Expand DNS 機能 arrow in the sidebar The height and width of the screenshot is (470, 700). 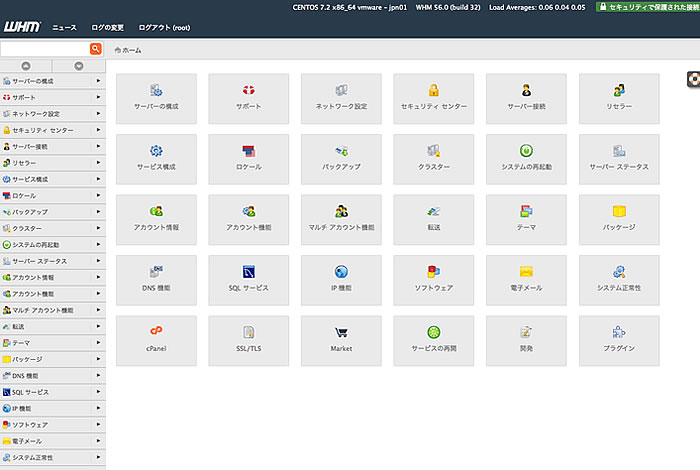98,375
